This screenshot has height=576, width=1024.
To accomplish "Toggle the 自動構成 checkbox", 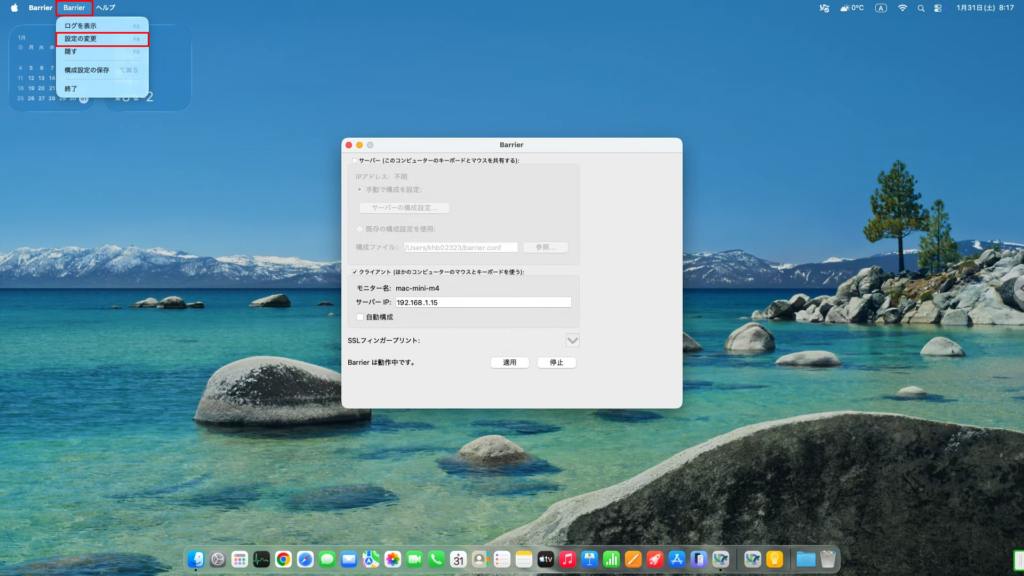I will click(360, 317).
